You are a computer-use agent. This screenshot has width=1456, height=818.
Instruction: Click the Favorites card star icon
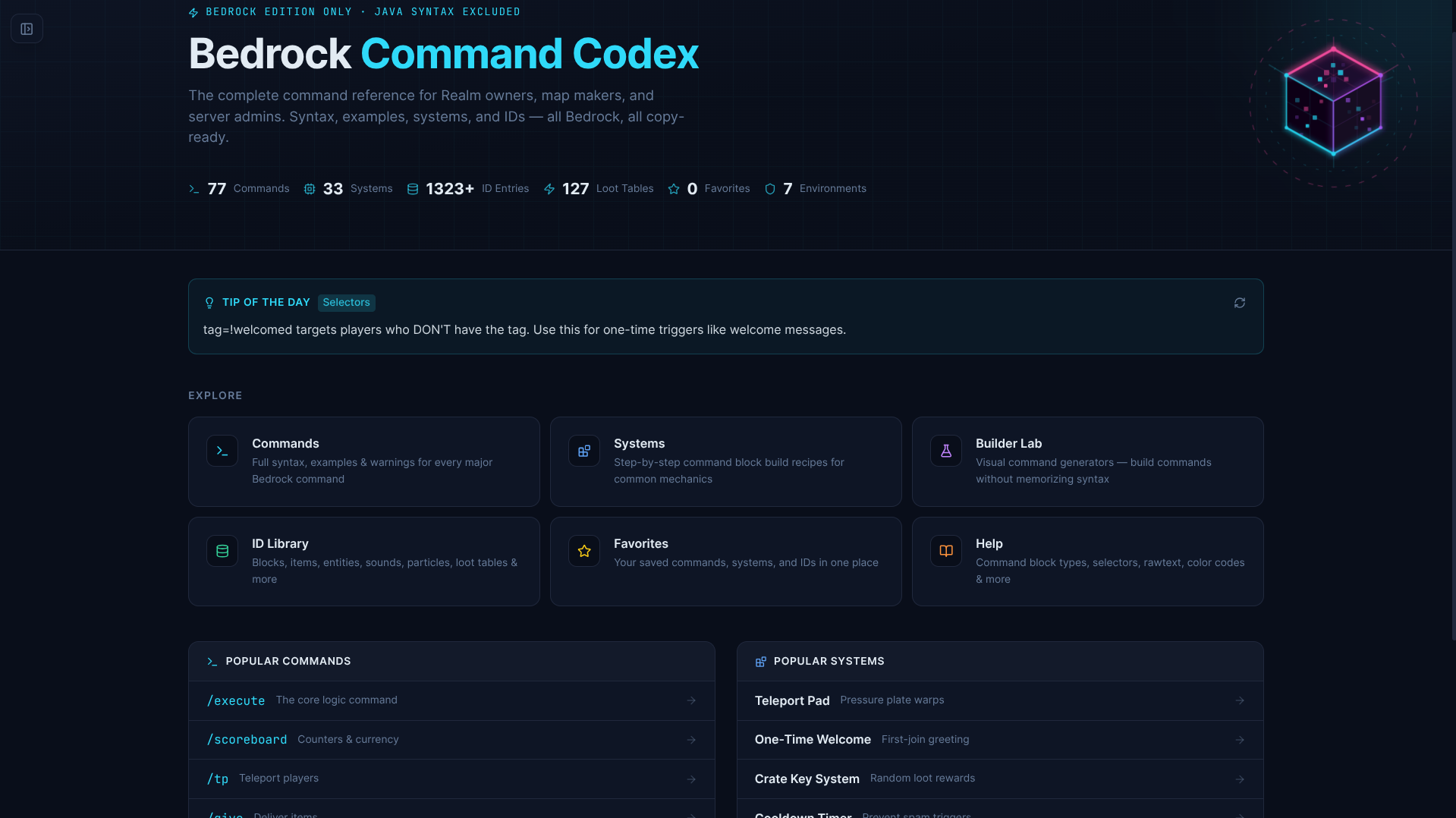584,551
